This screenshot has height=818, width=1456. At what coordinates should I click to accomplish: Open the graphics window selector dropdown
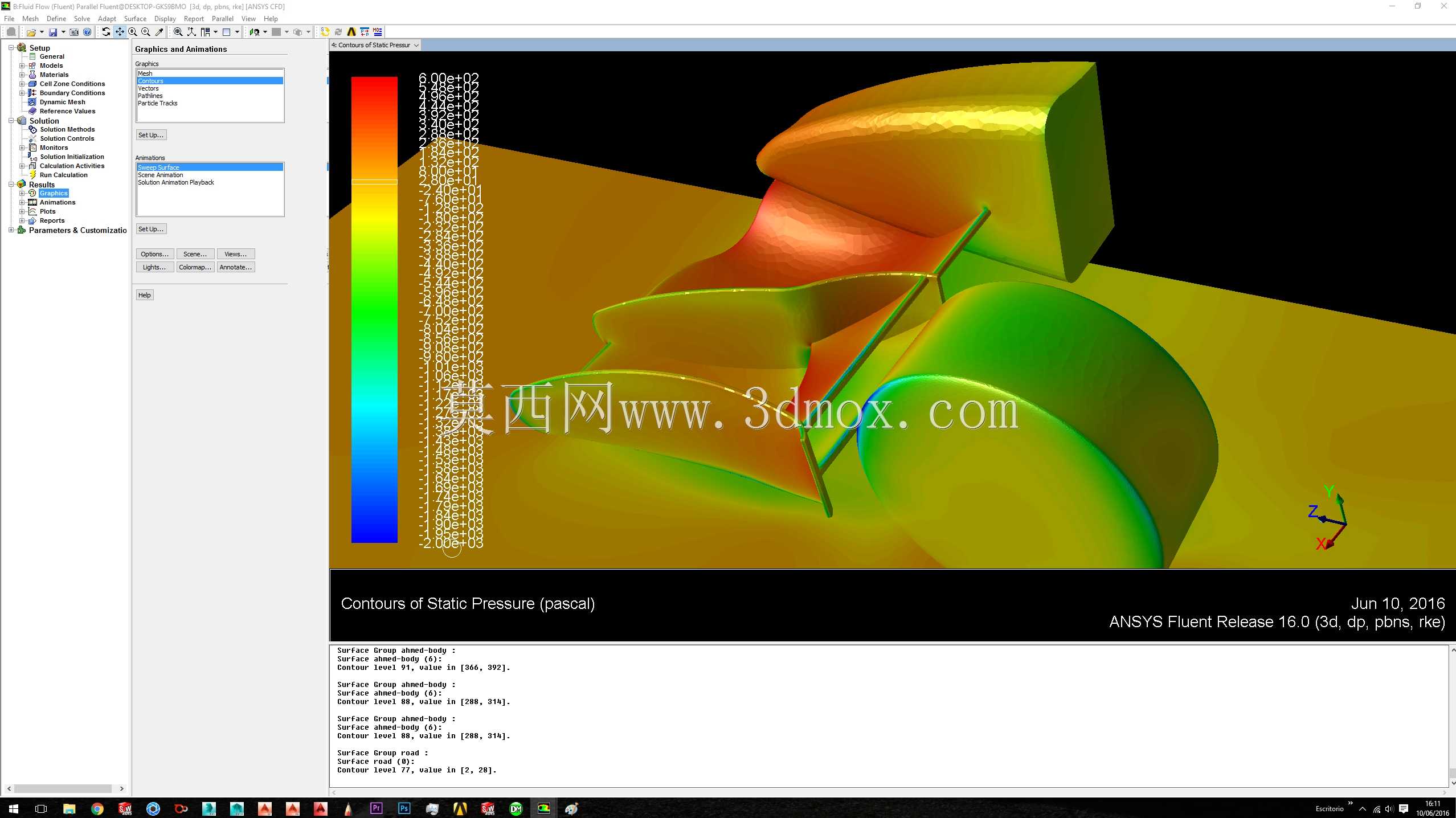tap(416, 45)
